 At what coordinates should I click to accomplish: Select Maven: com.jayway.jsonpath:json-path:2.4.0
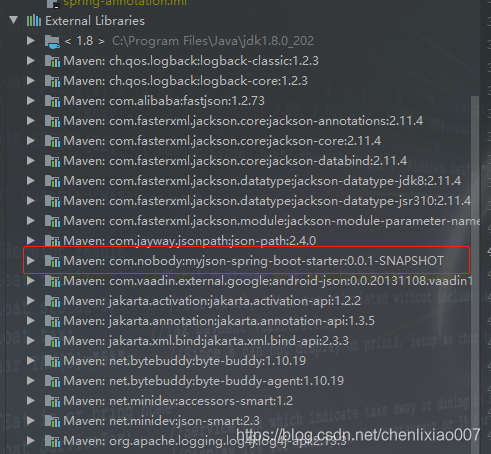point(190,241)
